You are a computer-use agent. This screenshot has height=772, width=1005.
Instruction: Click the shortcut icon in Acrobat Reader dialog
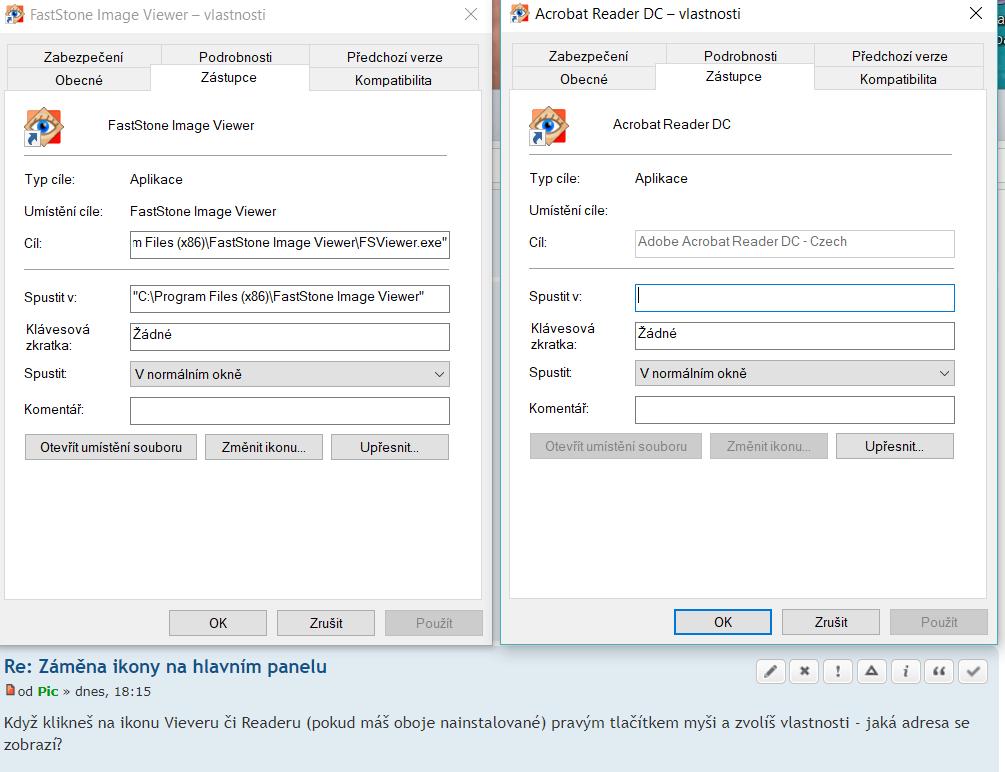(x=548, y=126)
